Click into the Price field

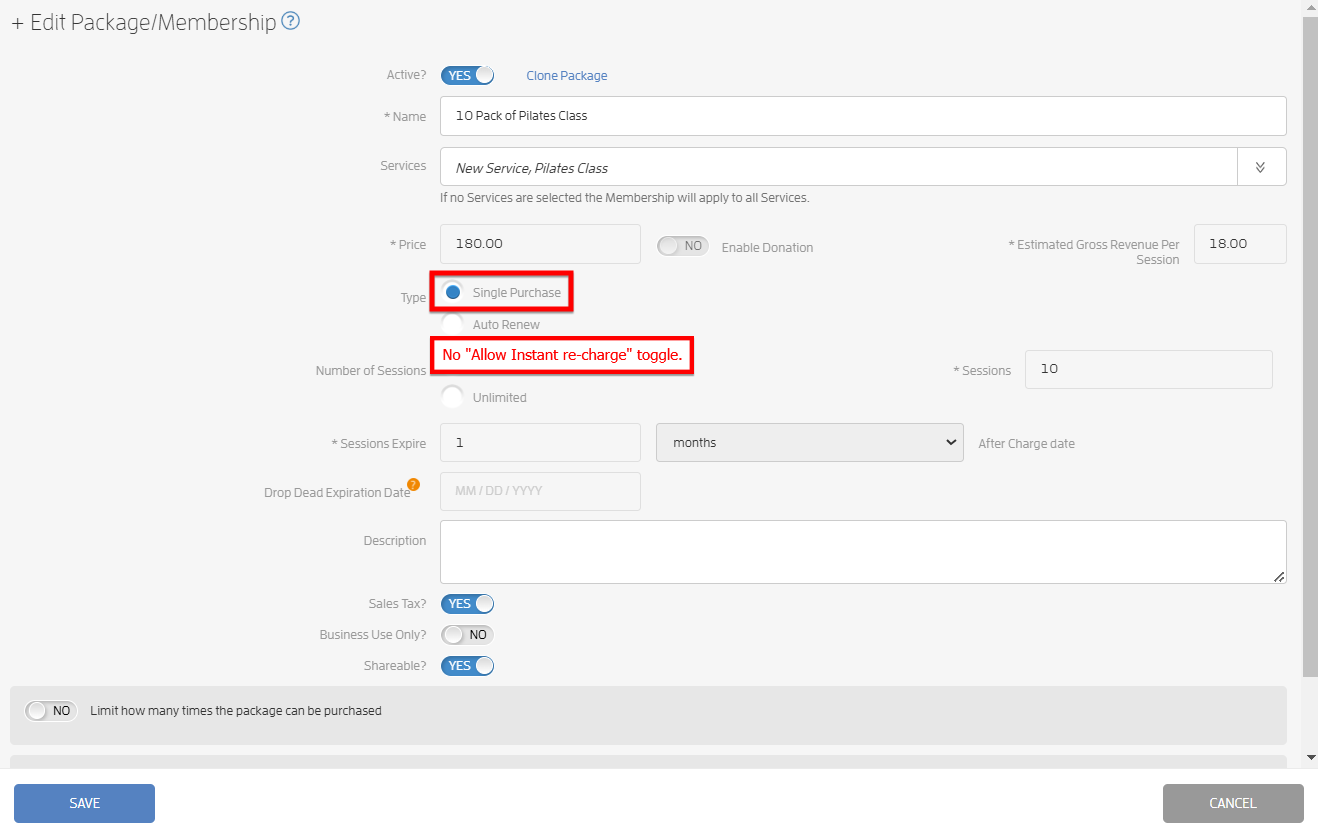[540, 244]
